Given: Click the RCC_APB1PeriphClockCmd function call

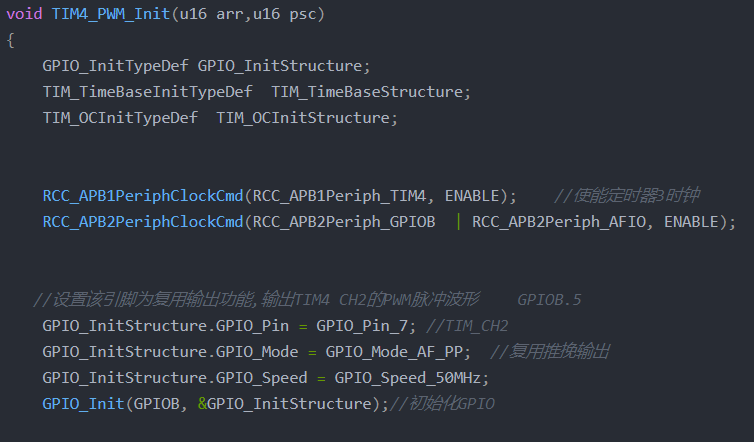Looking at the screenshot, I should [143, 195].
